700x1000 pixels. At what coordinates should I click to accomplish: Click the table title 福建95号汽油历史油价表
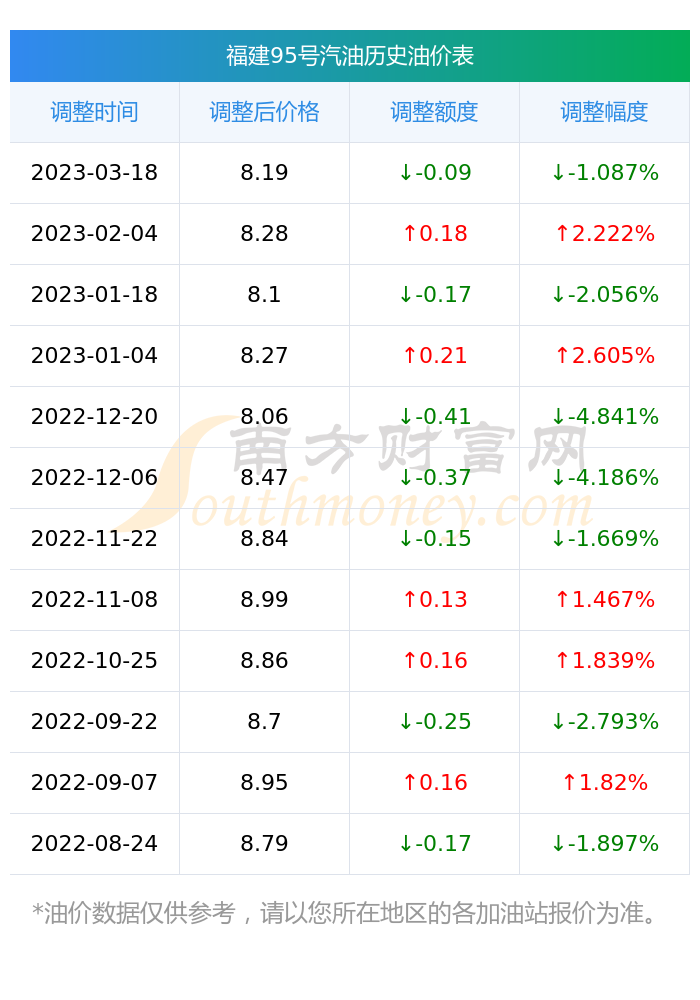pos(349,56)
